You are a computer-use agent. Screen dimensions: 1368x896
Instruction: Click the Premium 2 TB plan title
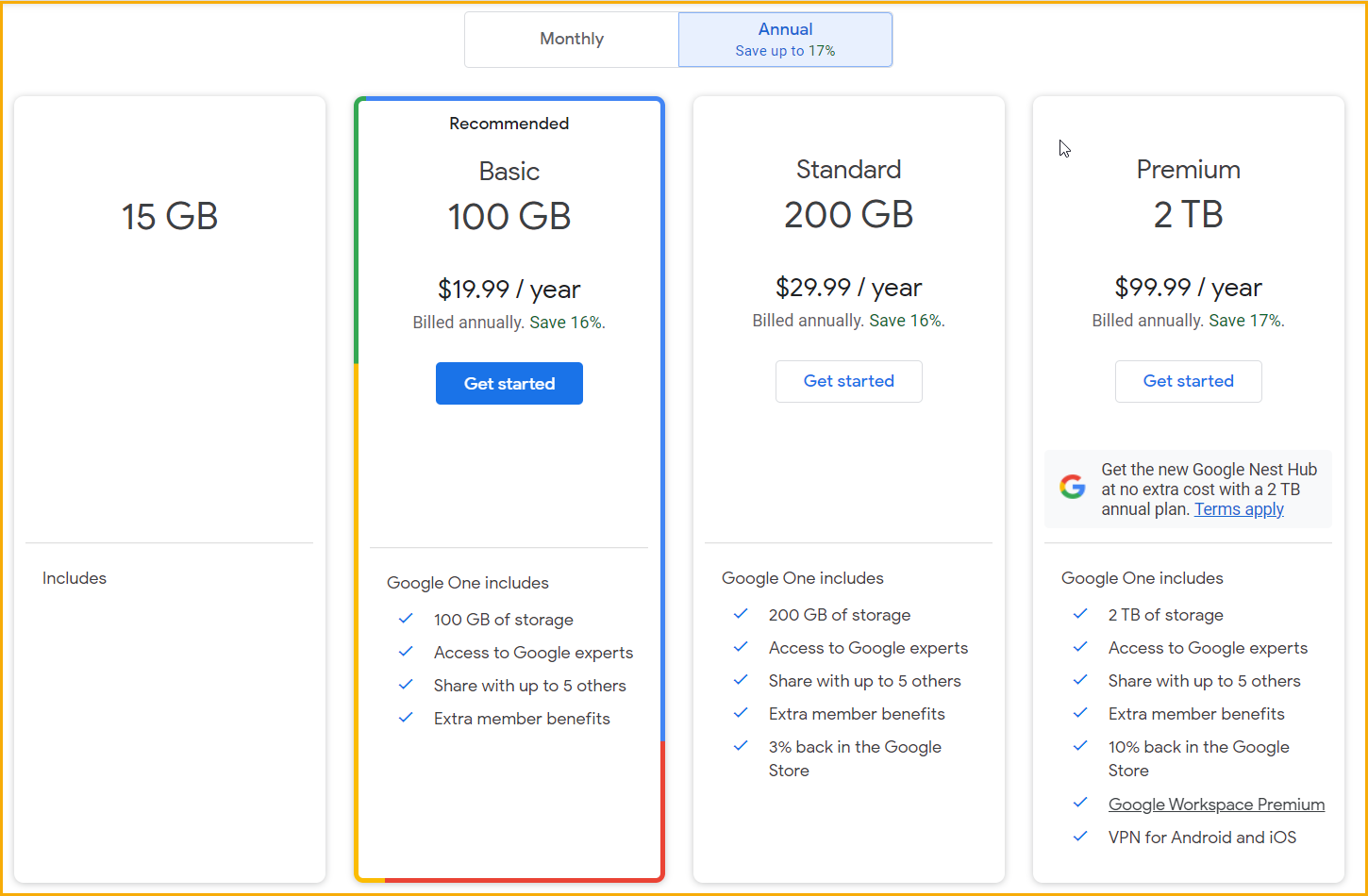tap(1188, 170)
